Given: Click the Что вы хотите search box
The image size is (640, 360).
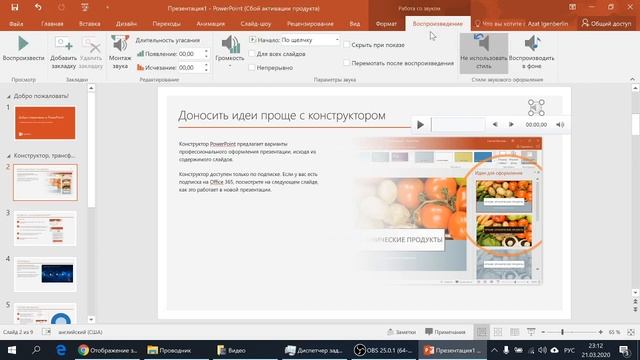Looking at the screenshot, I should point(500,24).
